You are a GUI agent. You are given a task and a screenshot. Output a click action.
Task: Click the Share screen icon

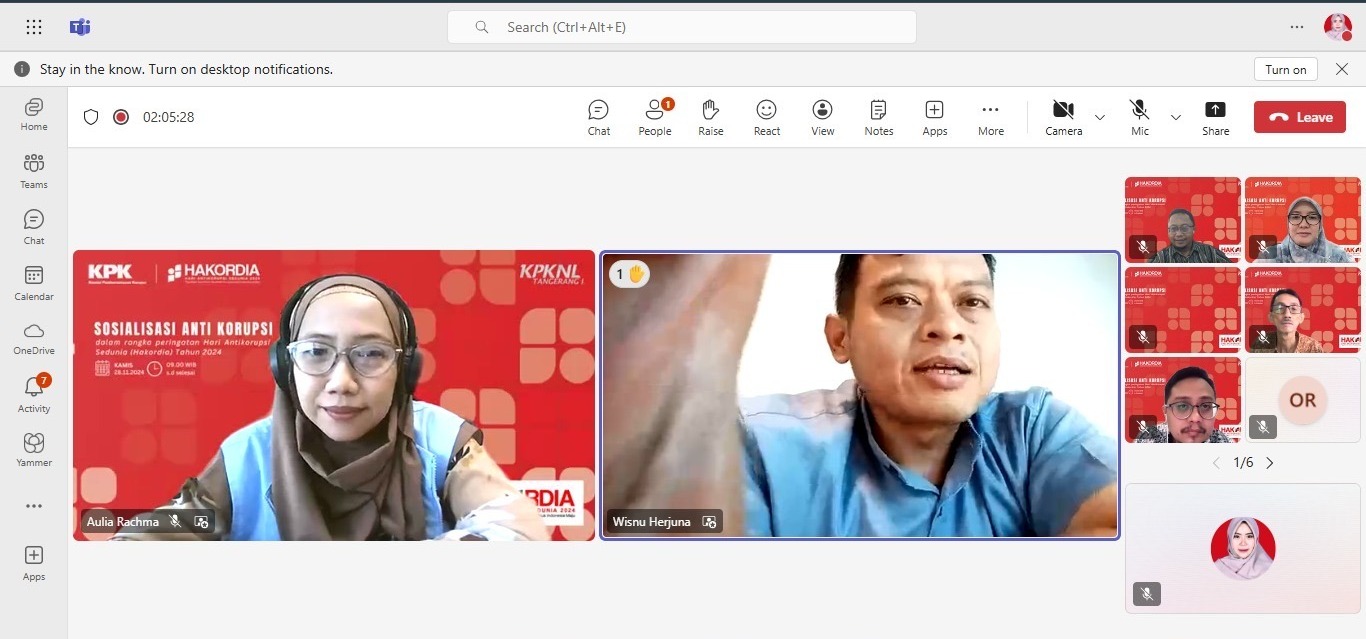(1215, 117)
